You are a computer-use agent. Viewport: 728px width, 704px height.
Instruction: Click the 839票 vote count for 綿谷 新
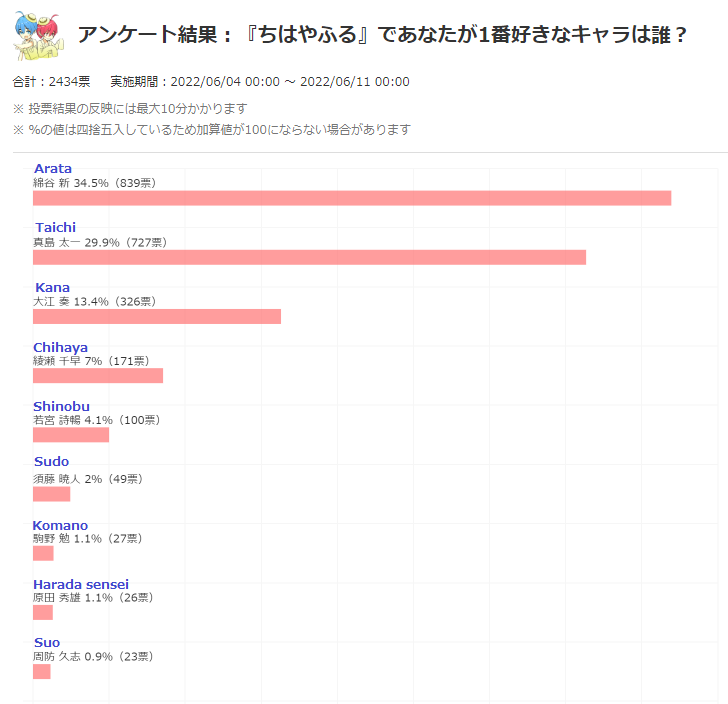click(132, 183)
